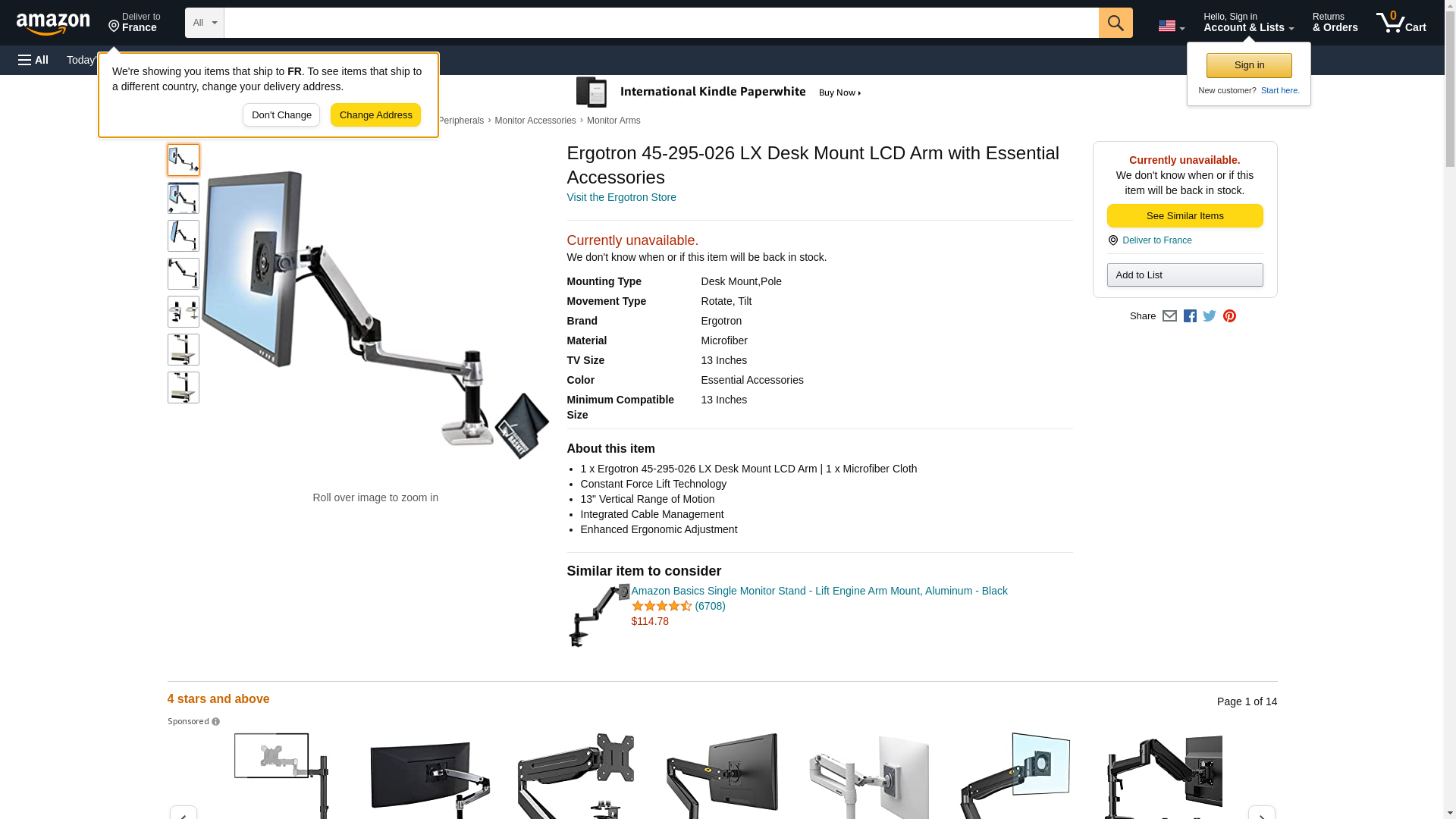The image size is (1456, 819).
Task: Select the second product thumbnail
Action: click(x=184, y=198)
